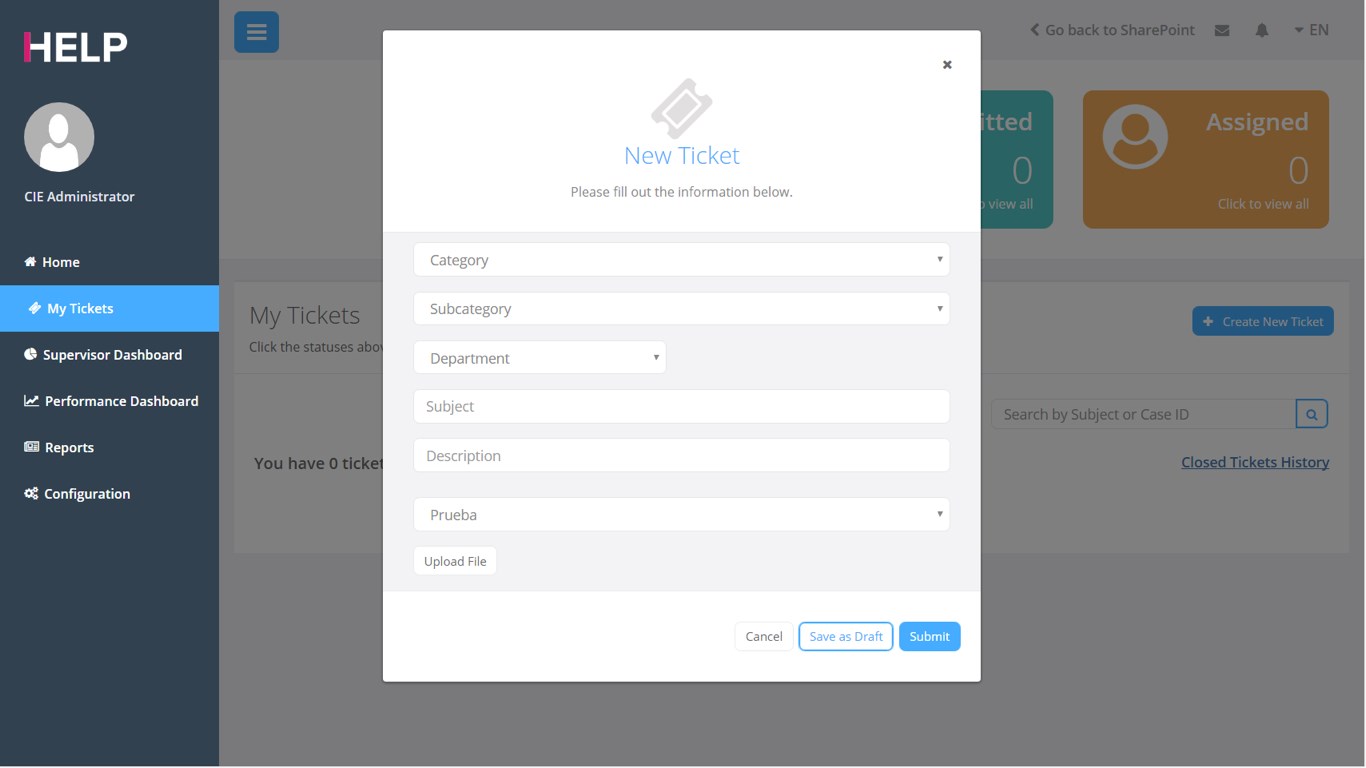Viewport: 1366px width, 768px height.
Task: Submit the new ticket
Action: click(929, 637)
